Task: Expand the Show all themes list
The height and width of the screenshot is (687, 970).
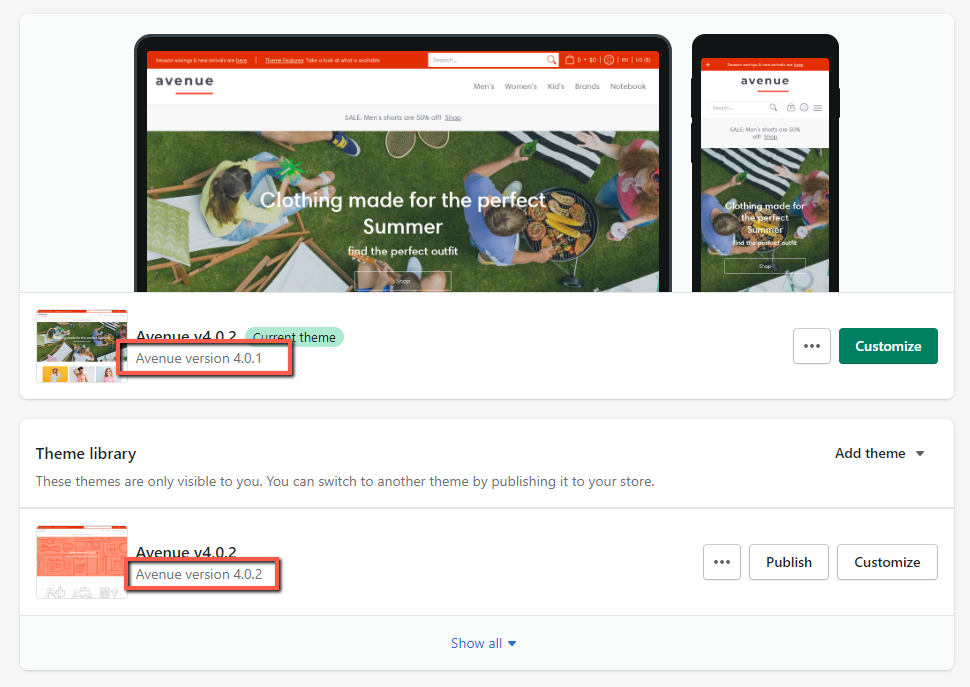Action: point(483,643)
